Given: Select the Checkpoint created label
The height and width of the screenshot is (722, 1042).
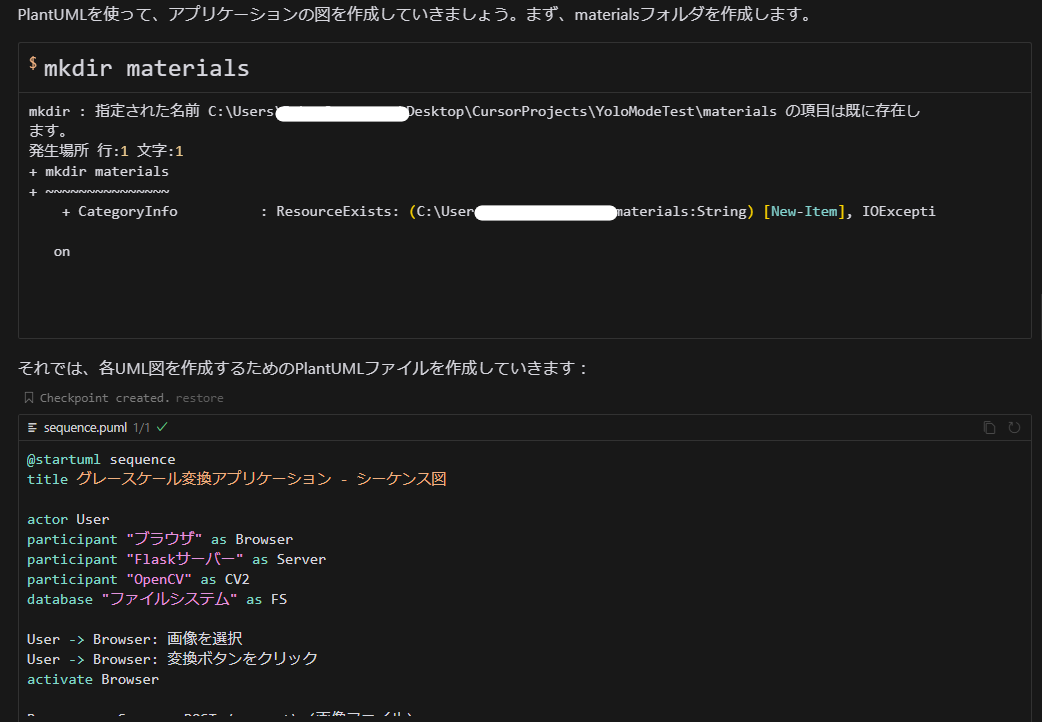Looking at the screenshot, I should (x=108, y=397).
